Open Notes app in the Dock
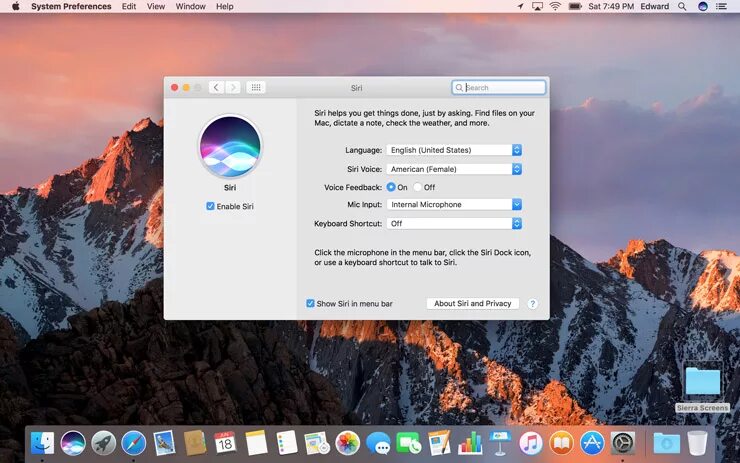 tap(256, 443)
